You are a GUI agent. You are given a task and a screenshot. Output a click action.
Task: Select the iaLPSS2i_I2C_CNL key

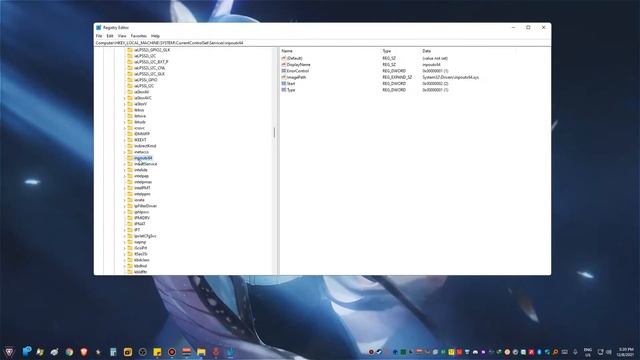(x=149, y=68)
